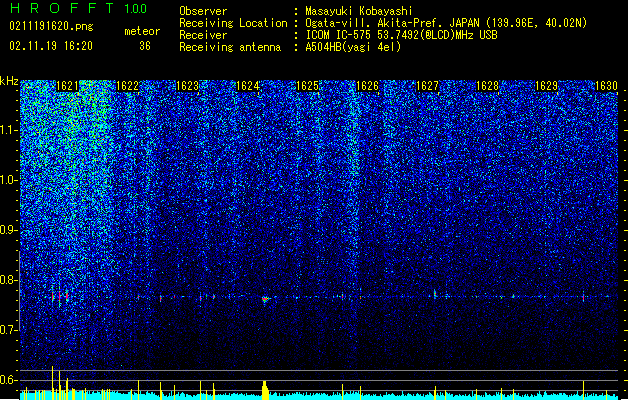This screenshot has height=400, width=629.
Task: Click the 1622 time marker
Action: tap(127, 86)
